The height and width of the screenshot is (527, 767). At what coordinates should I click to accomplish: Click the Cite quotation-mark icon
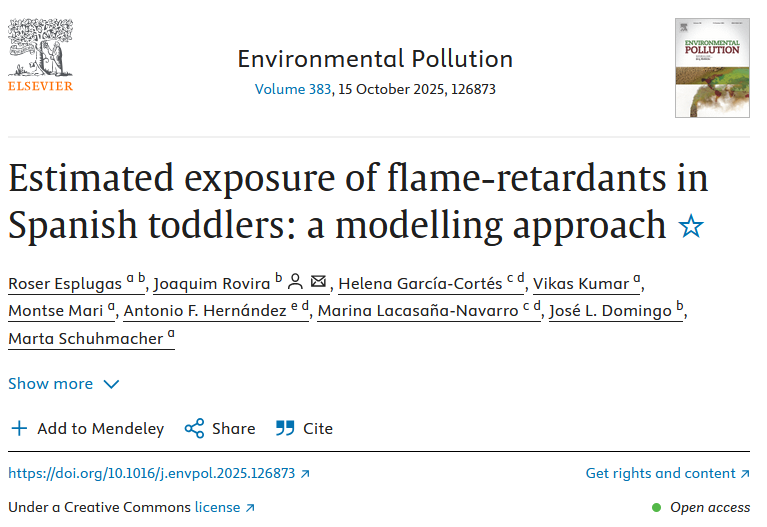(x=285, y=428)
